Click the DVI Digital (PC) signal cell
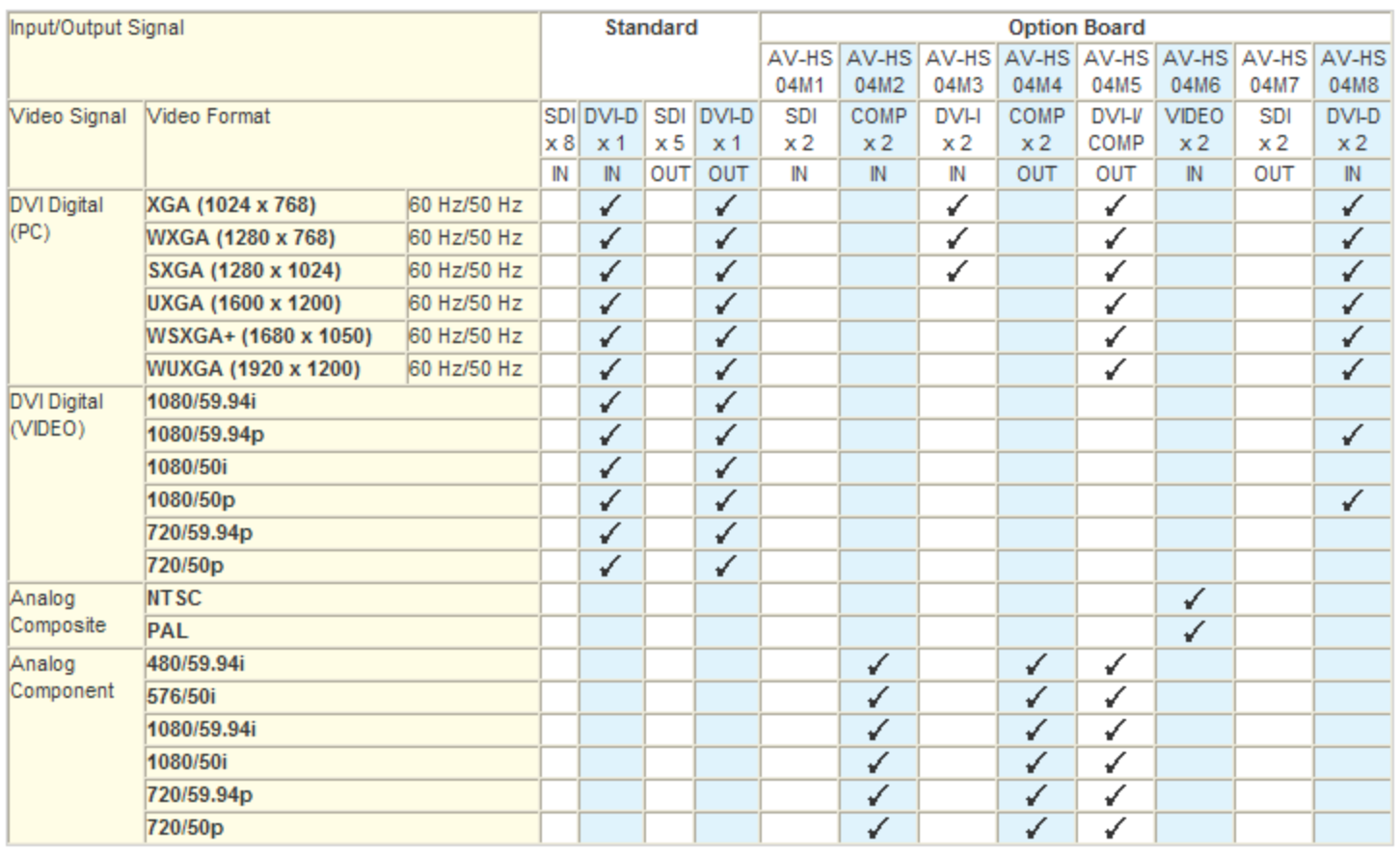The image size is (1400, 854). [76, 287]
